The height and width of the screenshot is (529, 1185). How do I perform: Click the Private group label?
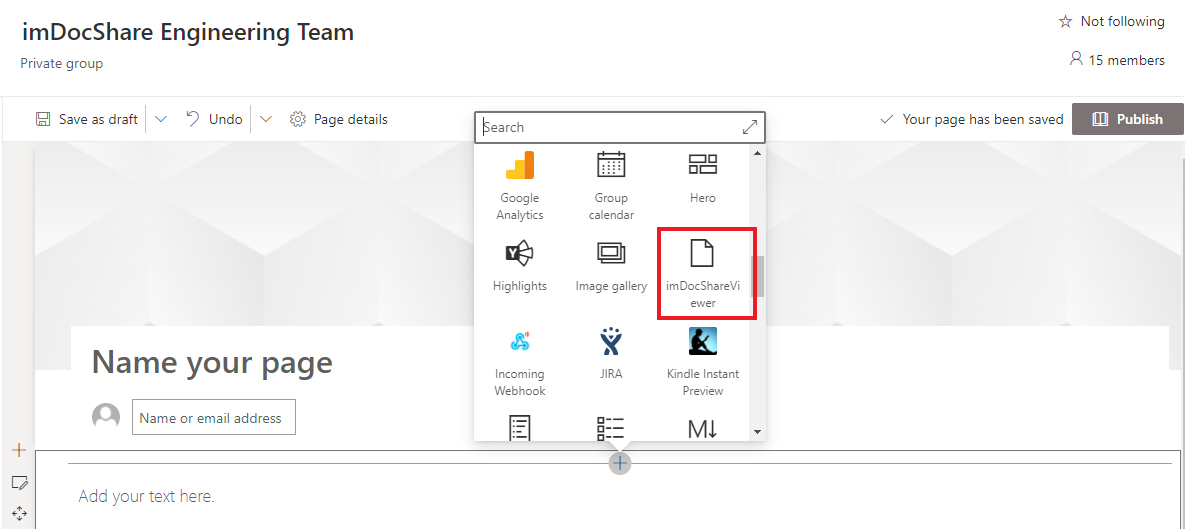coord(61,63)
